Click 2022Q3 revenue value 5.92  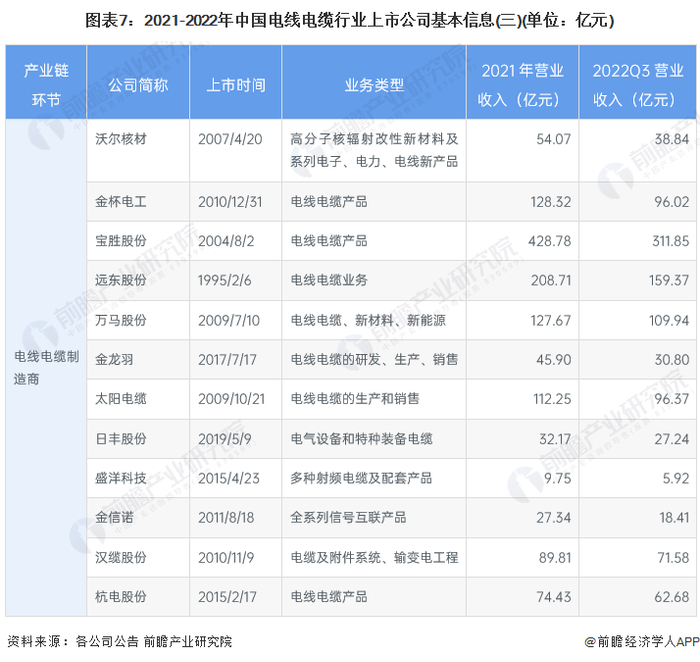point(676,478)
